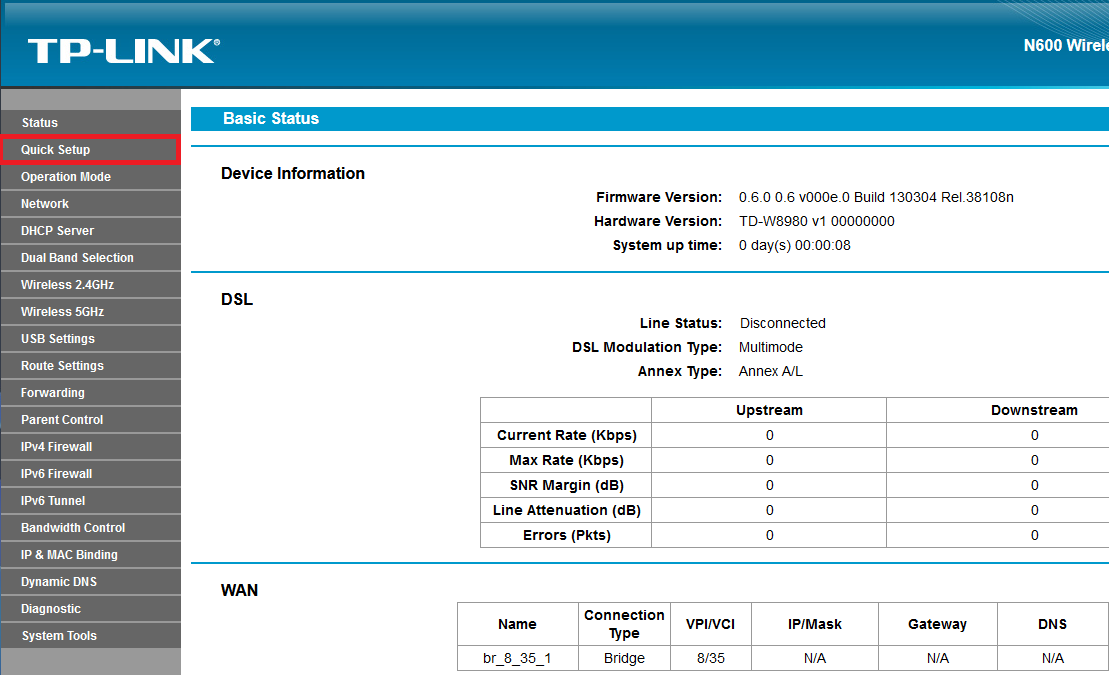This screenshot has width=1109, height=675.
Task: Configure the DHCP Server
Action: (x=60, y=230)
